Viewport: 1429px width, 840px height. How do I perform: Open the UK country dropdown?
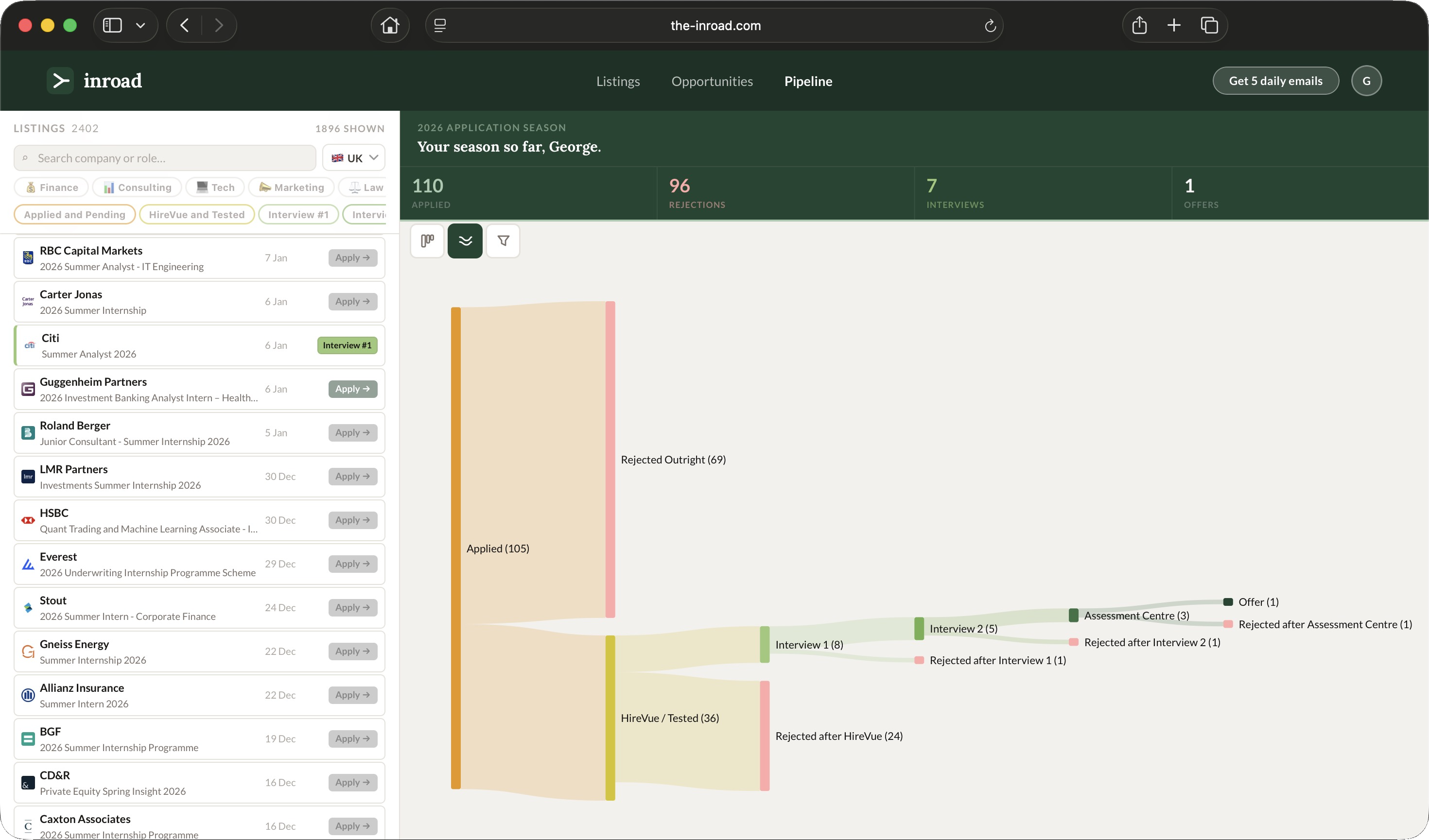[x=354, y=157]
